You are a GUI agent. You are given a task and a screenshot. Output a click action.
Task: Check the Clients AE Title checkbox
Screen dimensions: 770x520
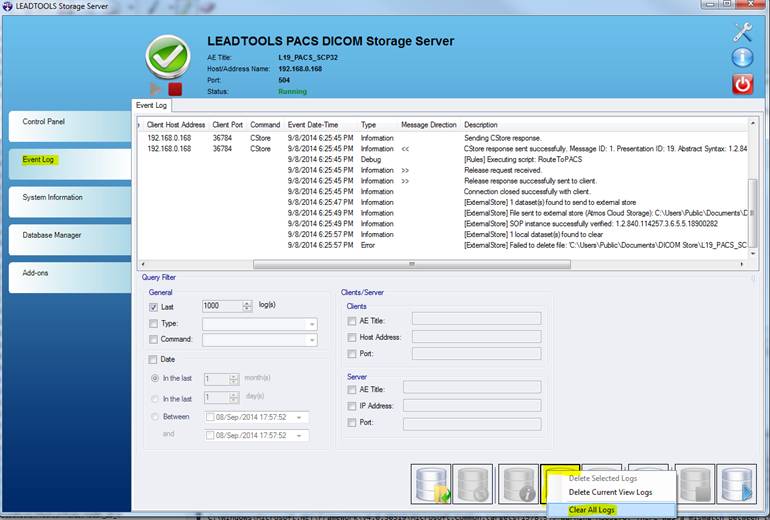click(352, 320)
